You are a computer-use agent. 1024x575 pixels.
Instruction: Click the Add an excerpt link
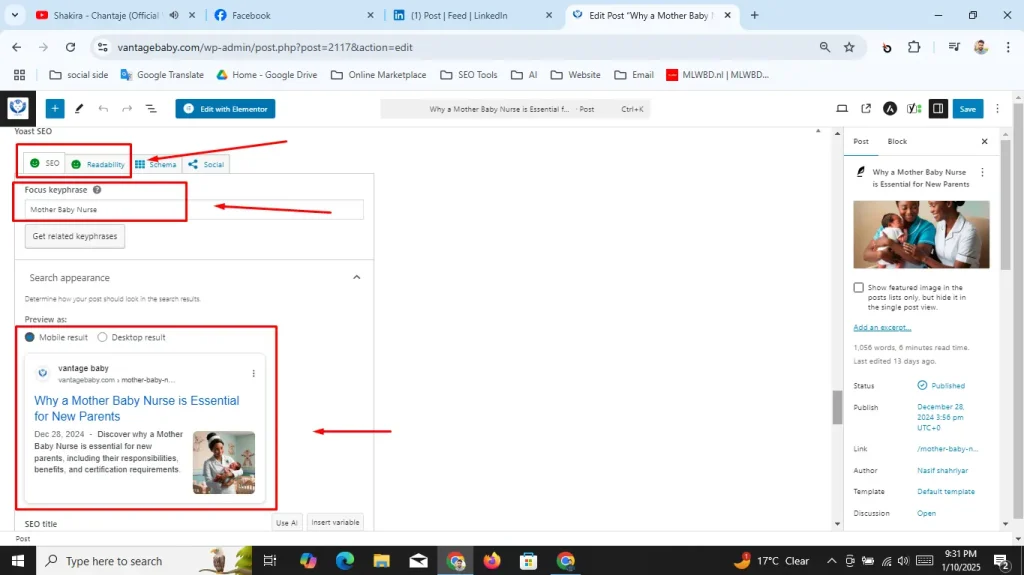(882, 327)
